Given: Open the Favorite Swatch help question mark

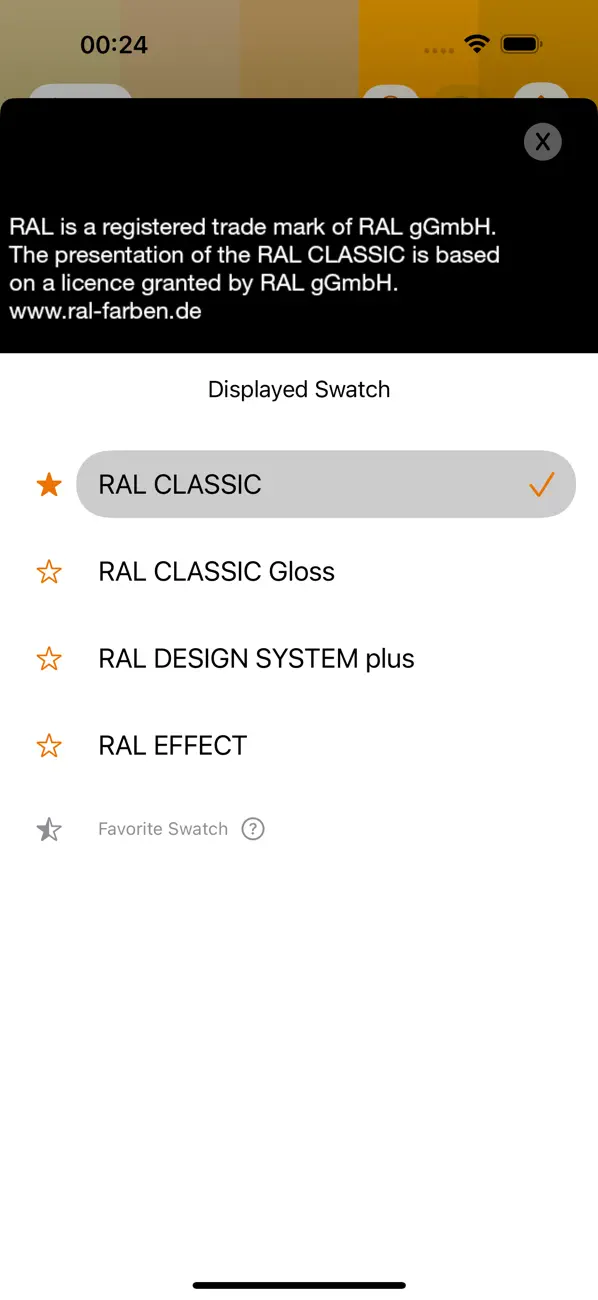Looking at the screenshot, I should click(253, 829).
